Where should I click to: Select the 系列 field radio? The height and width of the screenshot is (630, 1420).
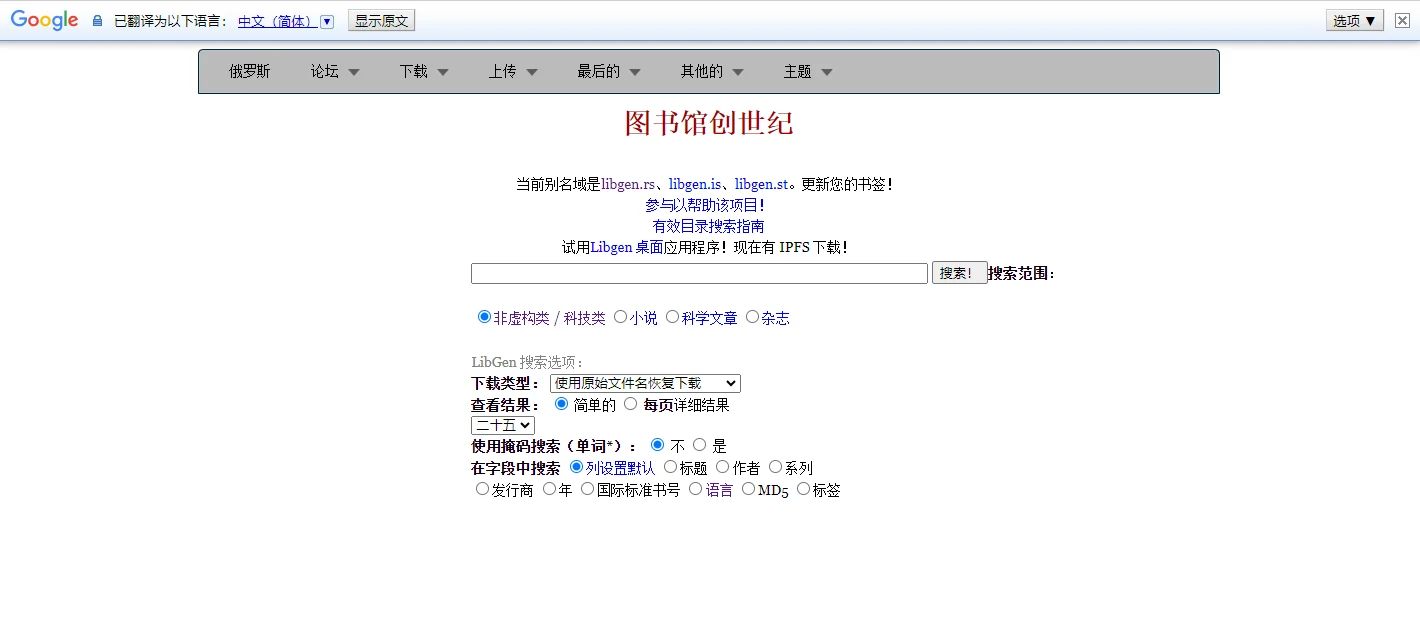point(775,467)
